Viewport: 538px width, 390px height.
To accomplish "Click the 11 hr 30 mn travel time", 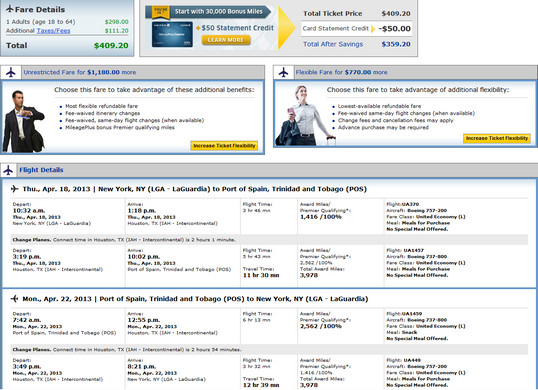I will point(261,275).
